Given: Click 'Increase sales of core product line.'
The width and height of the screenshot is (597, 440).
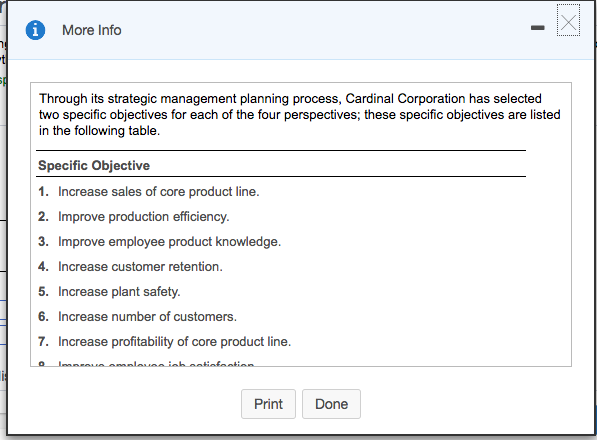Looking at the screenshot, I should click(158, 191).
